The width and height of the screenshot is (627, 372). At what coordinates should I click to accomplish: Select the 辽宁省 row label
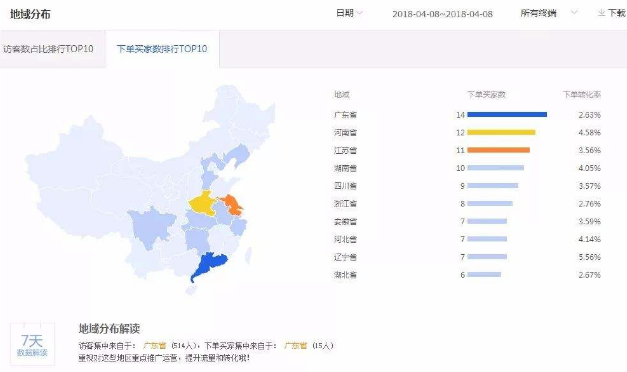coord(345,257)
